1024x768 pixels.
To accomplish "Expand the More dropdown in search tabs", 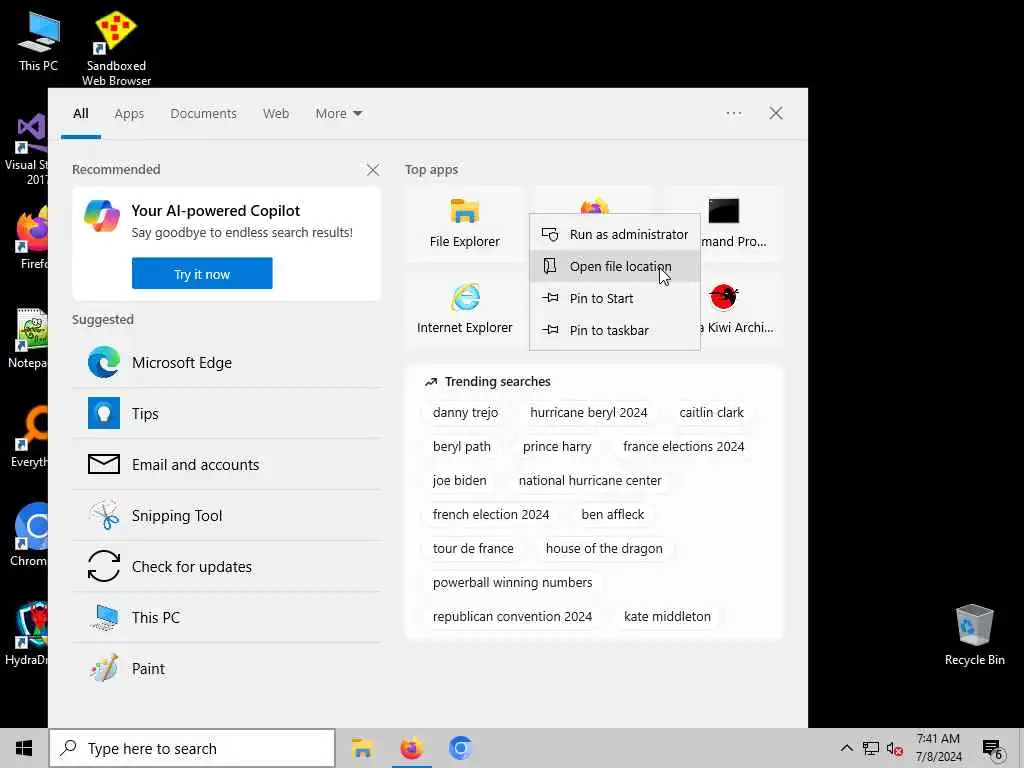I will tap(338, 114).
